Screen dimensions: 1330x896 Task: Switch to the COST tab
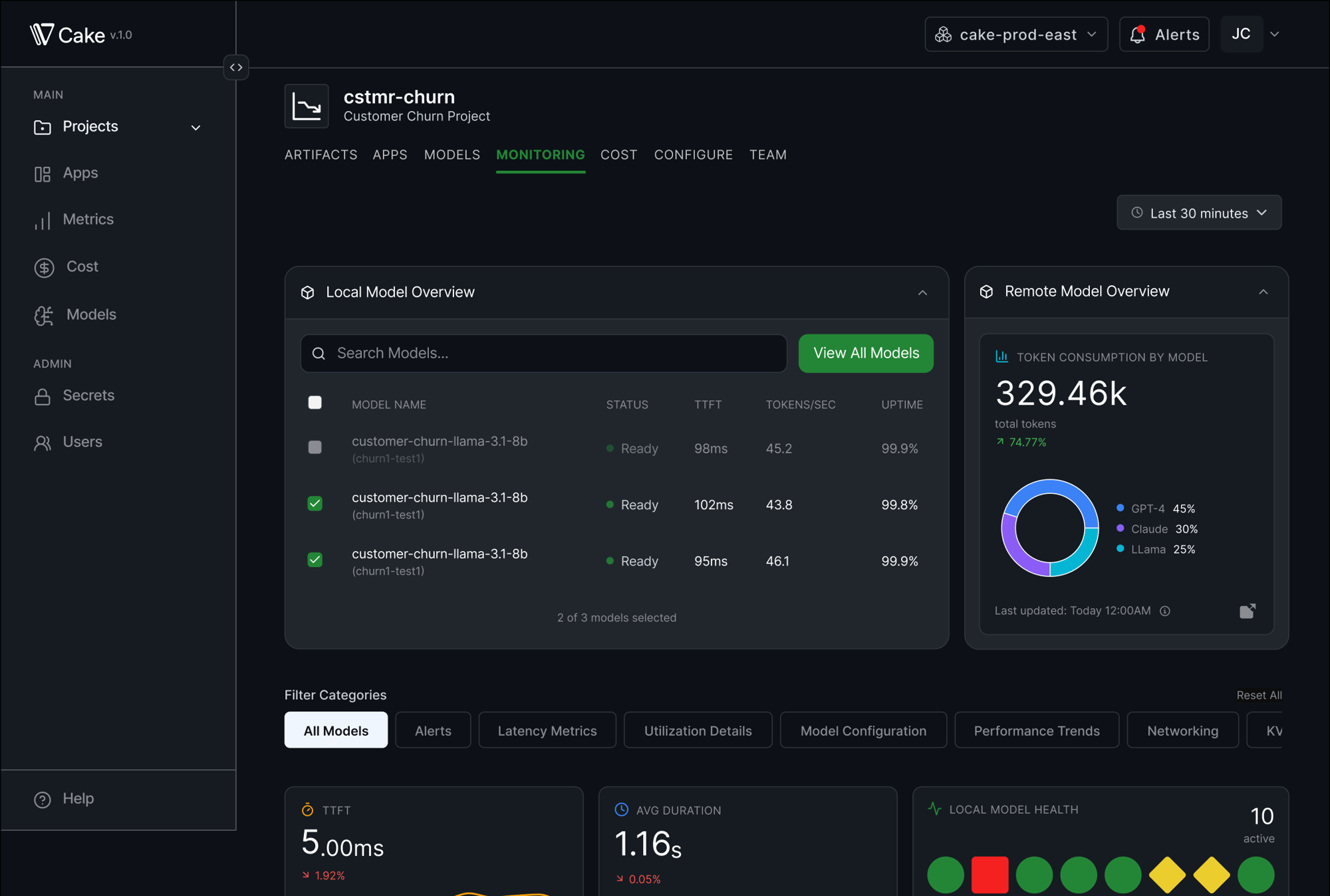pyautogui.click(x=618, y=154)
